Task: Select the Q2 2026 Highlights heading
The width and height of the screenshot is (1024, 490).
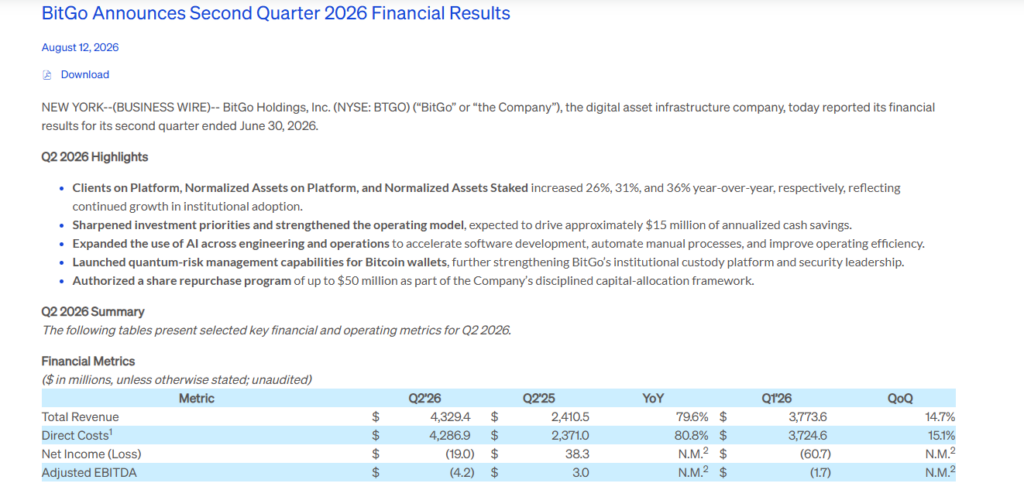Action: (x=95, y=157)
